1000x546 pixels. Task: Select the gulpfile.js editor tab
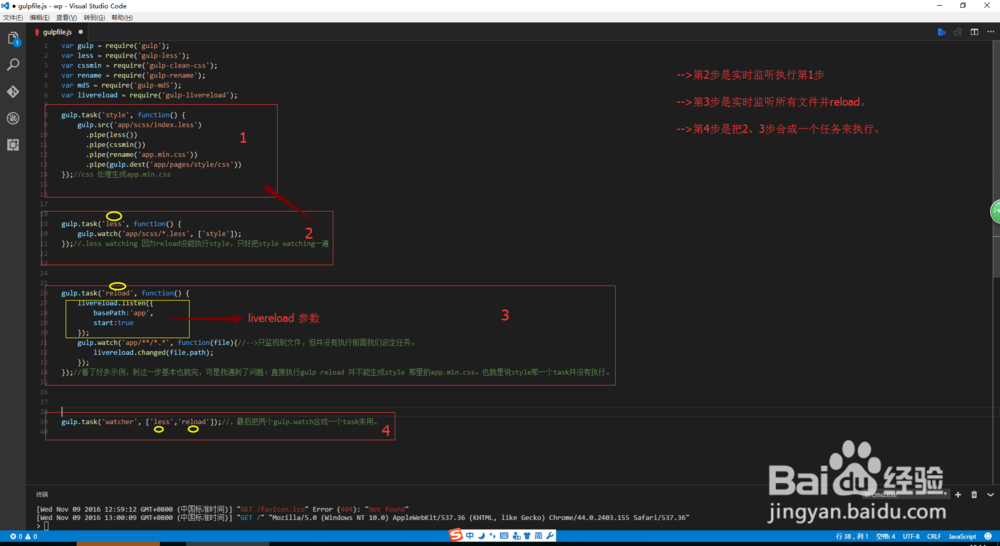click(57, 32)
